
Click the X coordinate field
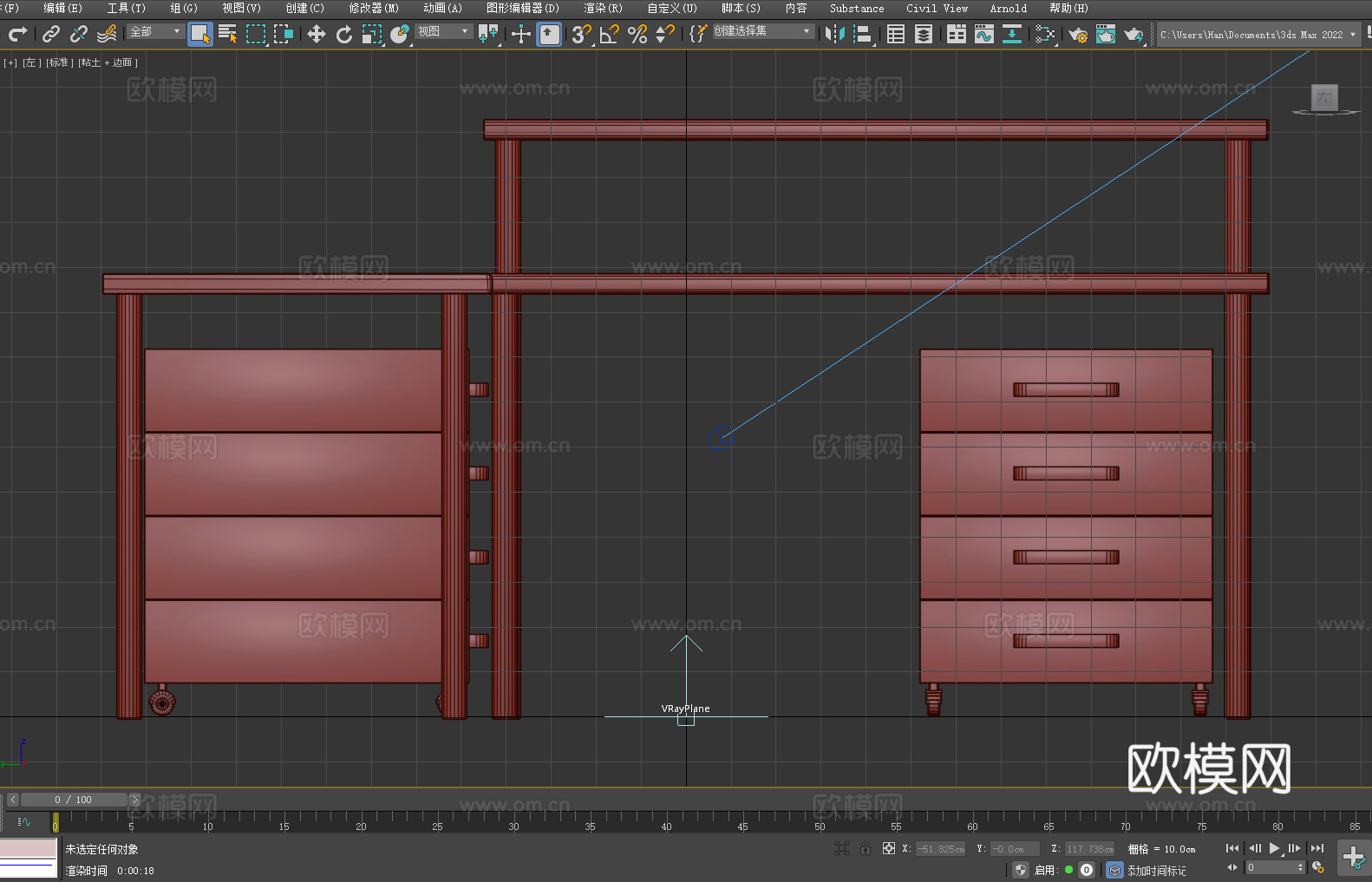coord(940,849)
